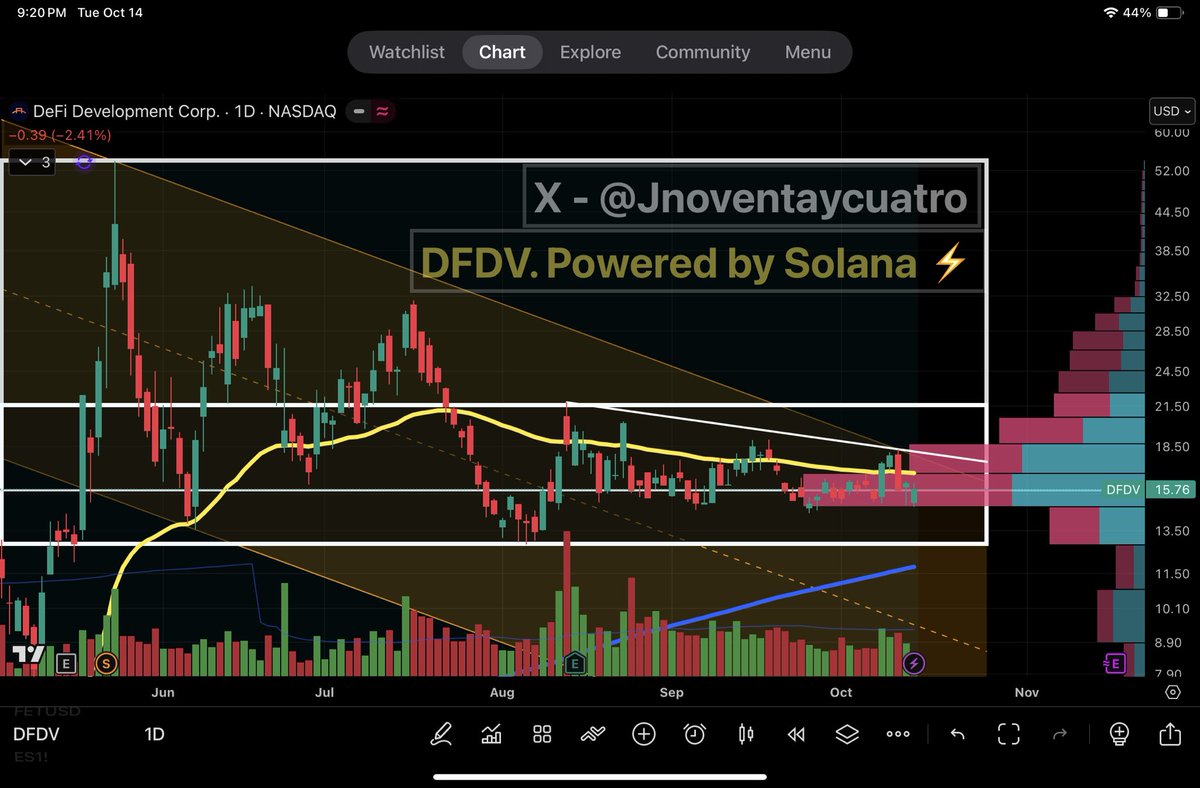This screenshot has width=1200, height=788.
Task: Open the Menu tab
Action: click(808, 52)
